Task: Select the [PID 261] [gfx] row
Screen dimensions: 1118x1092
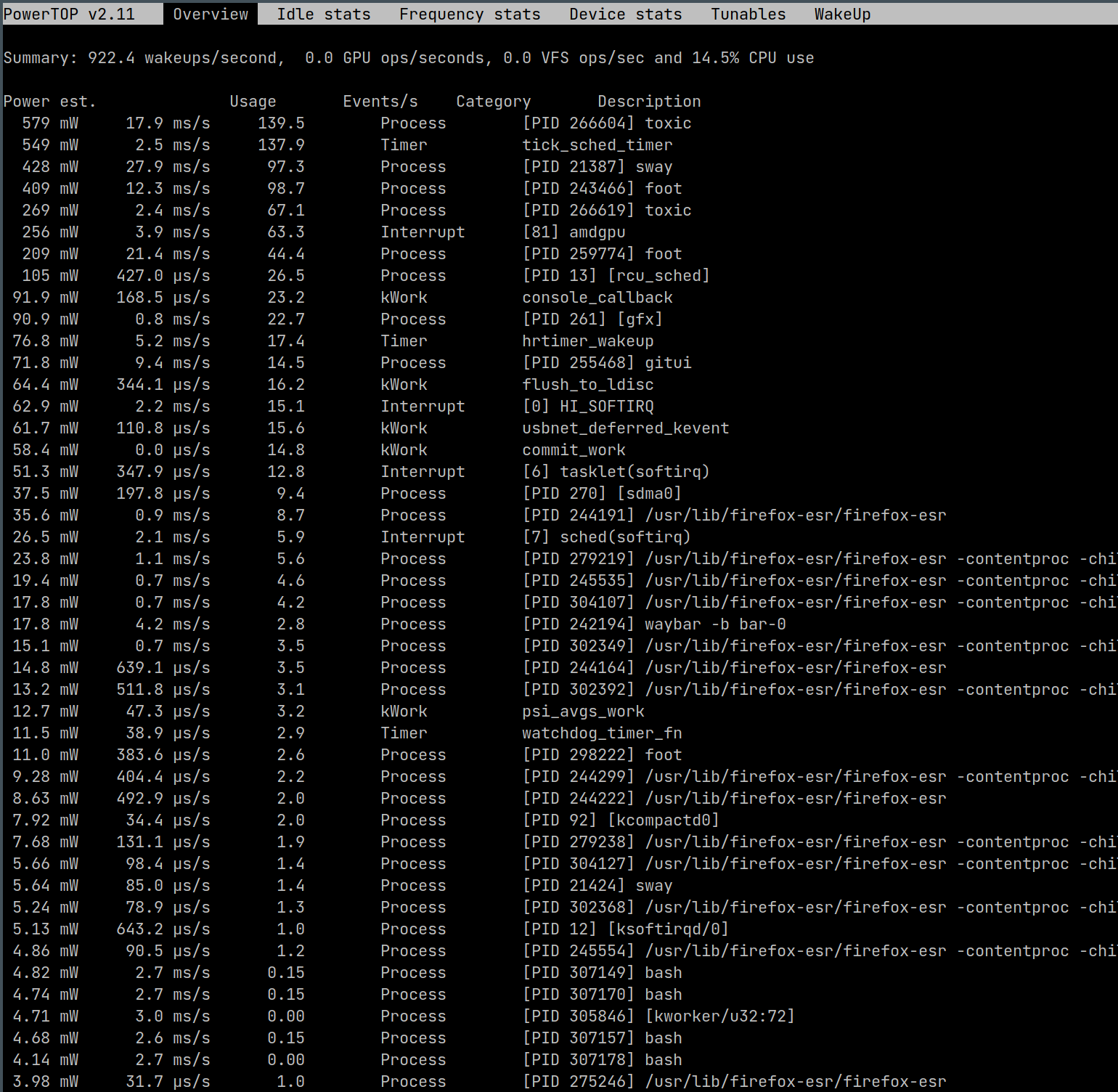Action: (x=559, y=319)
